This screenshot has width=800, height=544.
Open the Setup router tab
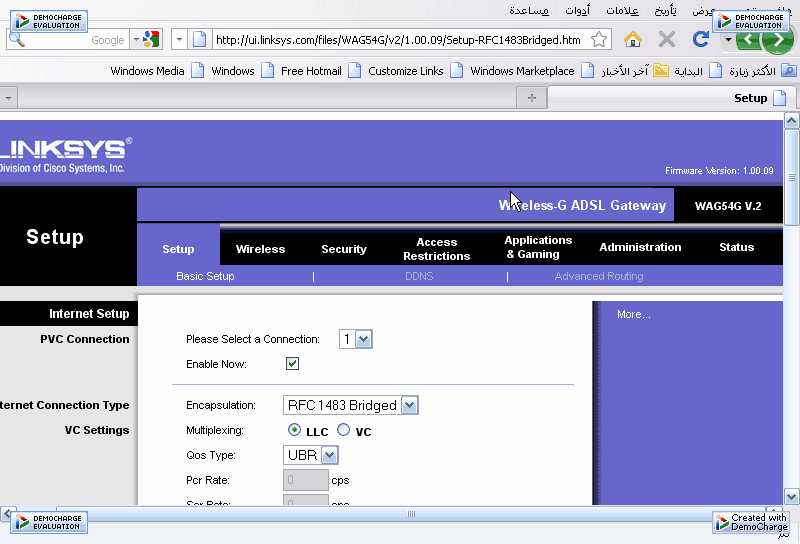(178, 249)
